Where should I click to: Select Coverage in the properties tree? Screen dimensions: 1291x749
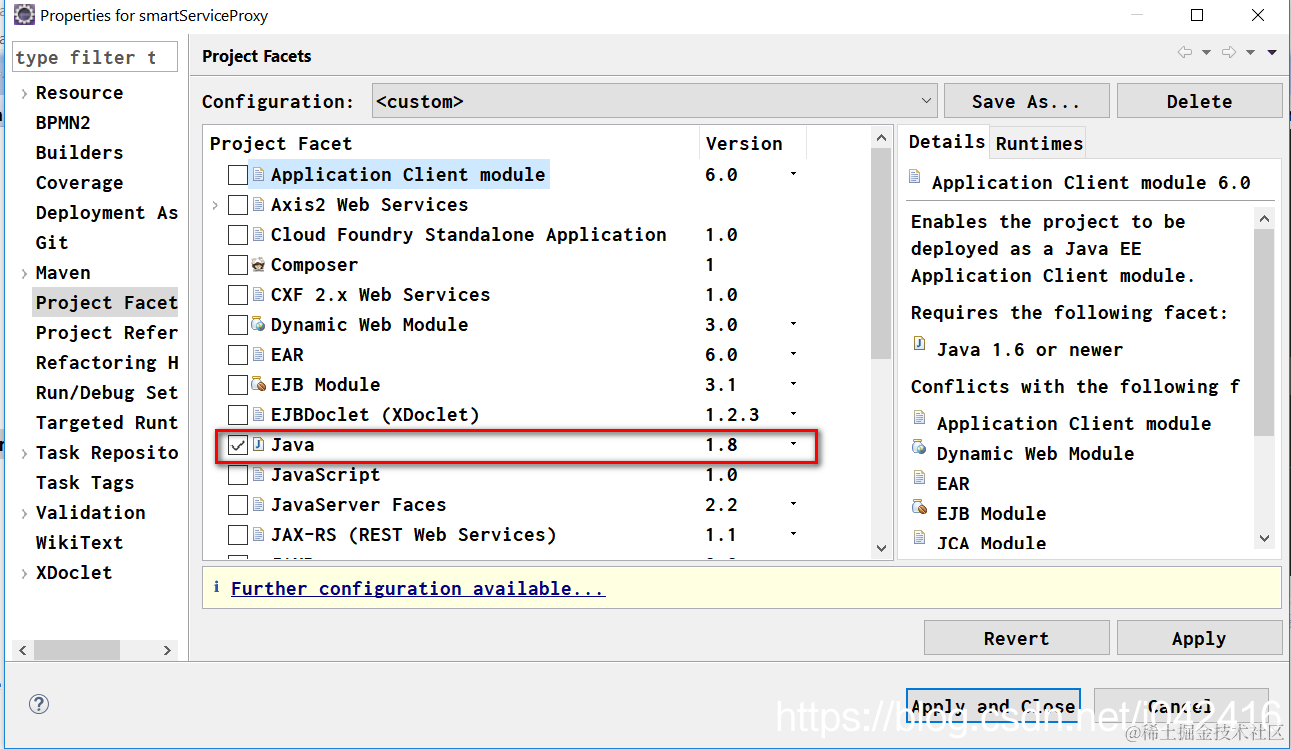point(79,183)
